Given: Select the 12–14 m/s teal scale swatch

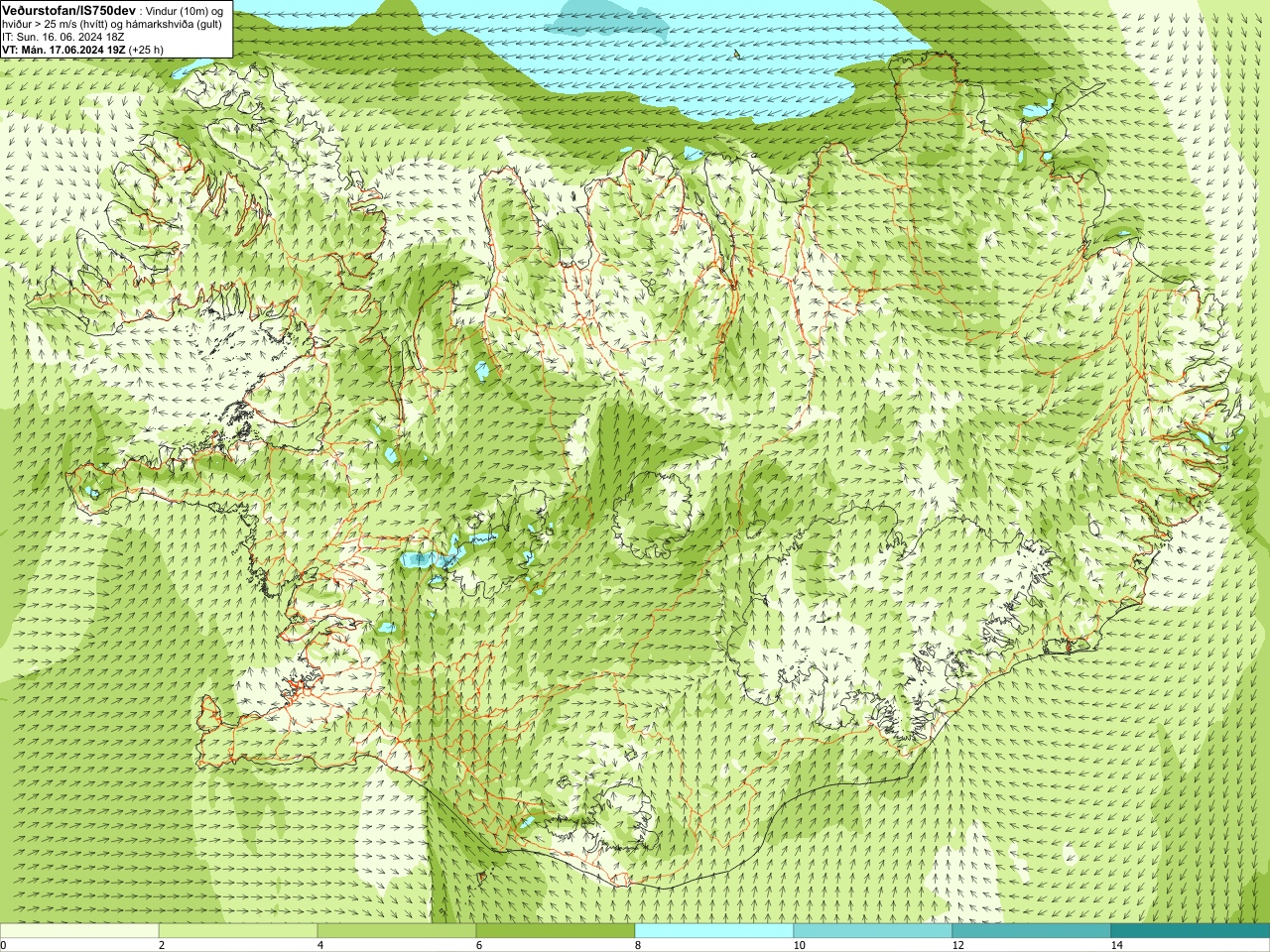Looking at the screenshot, I should [1032, 931].
